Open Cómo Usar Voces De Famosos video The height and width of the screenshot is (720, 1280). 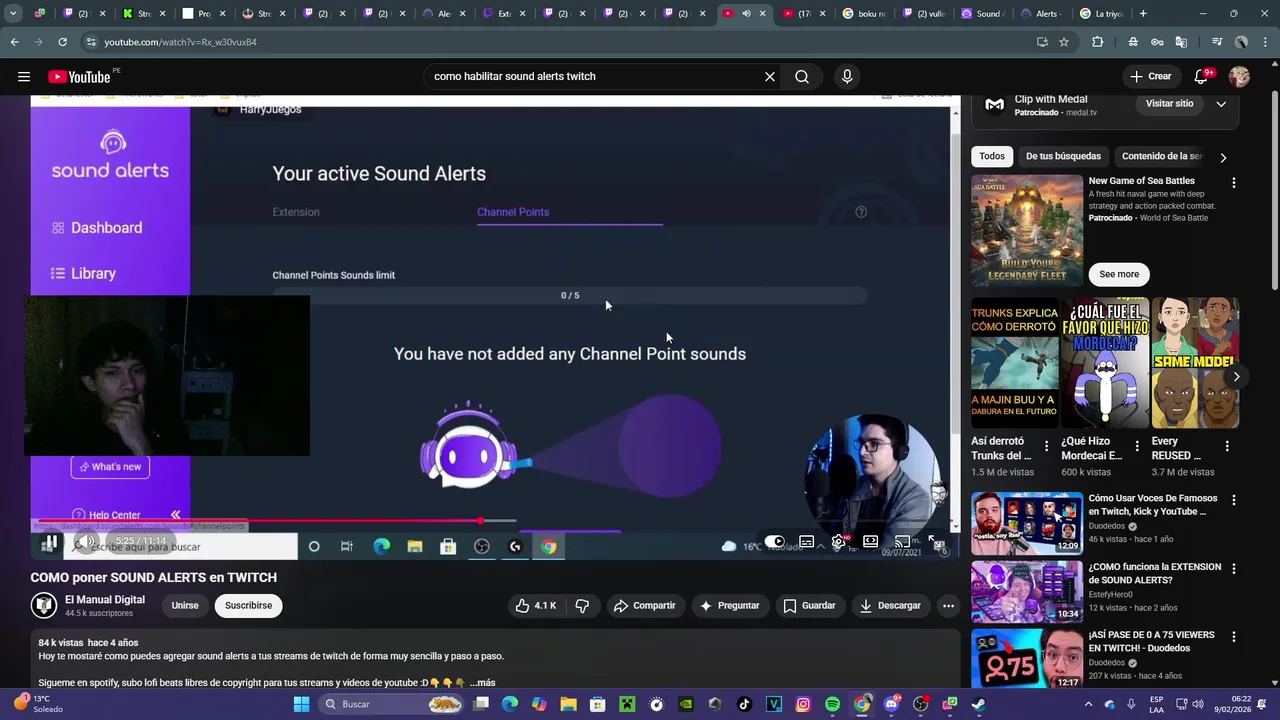click(x=1027, y=523)
